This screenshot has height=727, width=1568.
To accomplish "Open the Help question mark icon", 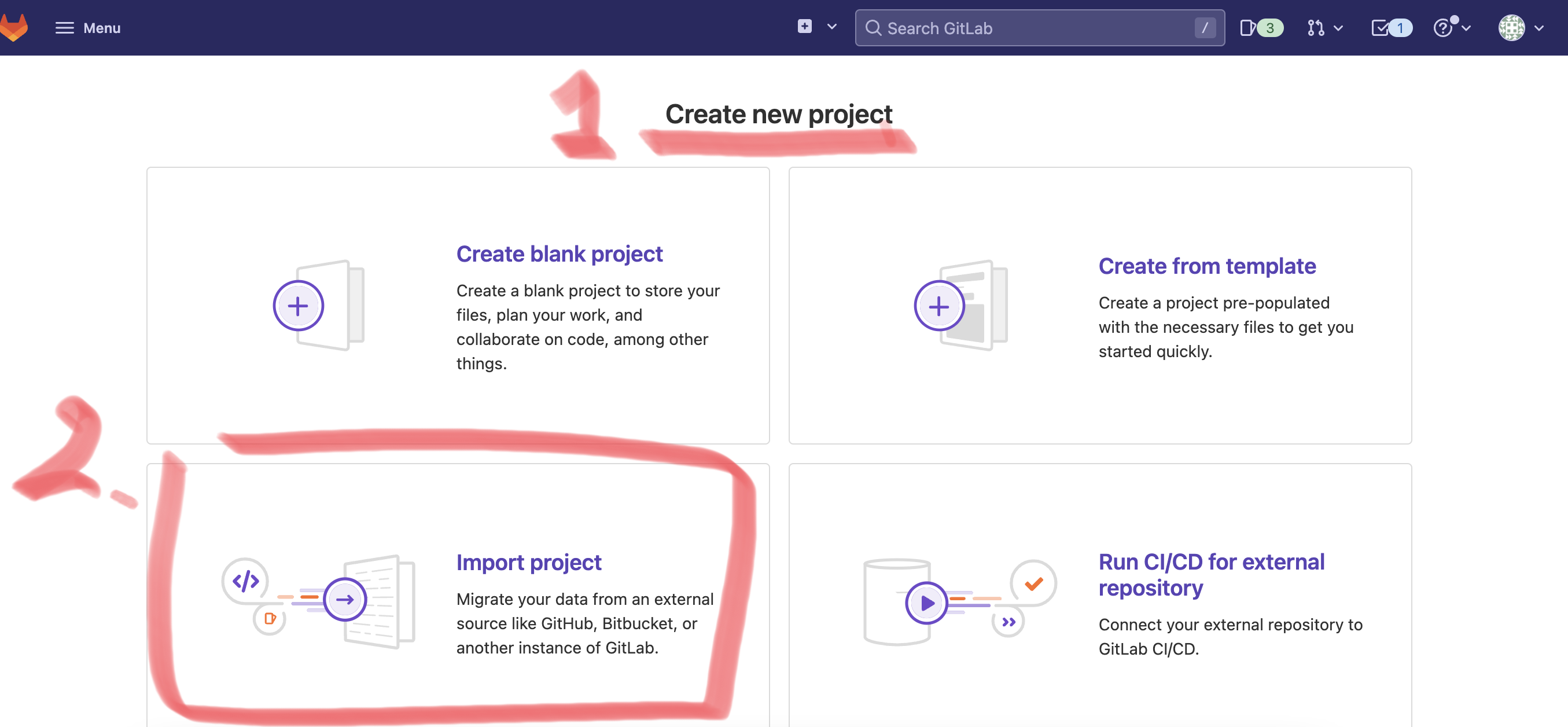I will (1442, 28).
